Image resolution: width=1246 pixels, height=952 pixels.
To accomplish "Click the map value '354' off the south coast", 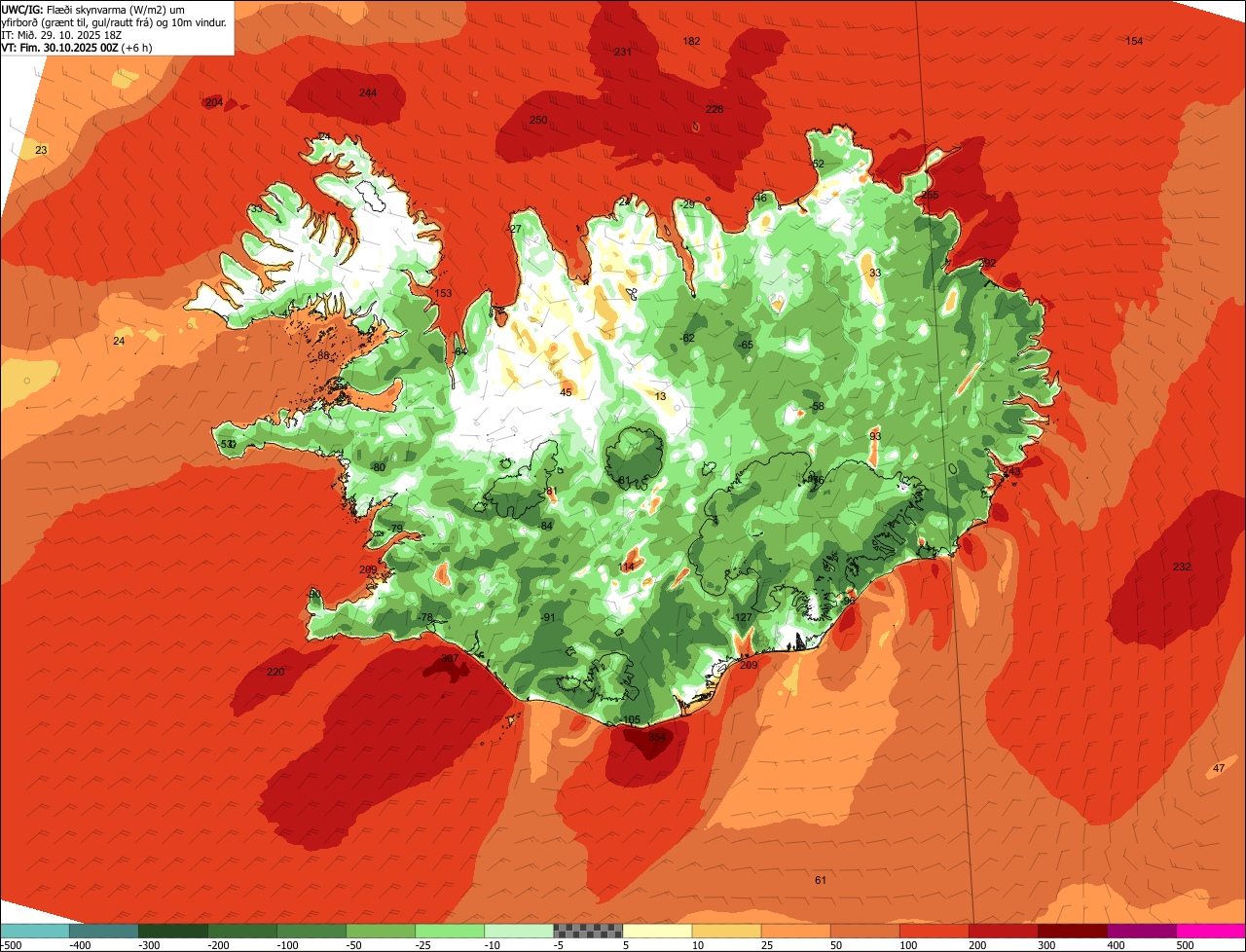I will [x=657, y=737].
